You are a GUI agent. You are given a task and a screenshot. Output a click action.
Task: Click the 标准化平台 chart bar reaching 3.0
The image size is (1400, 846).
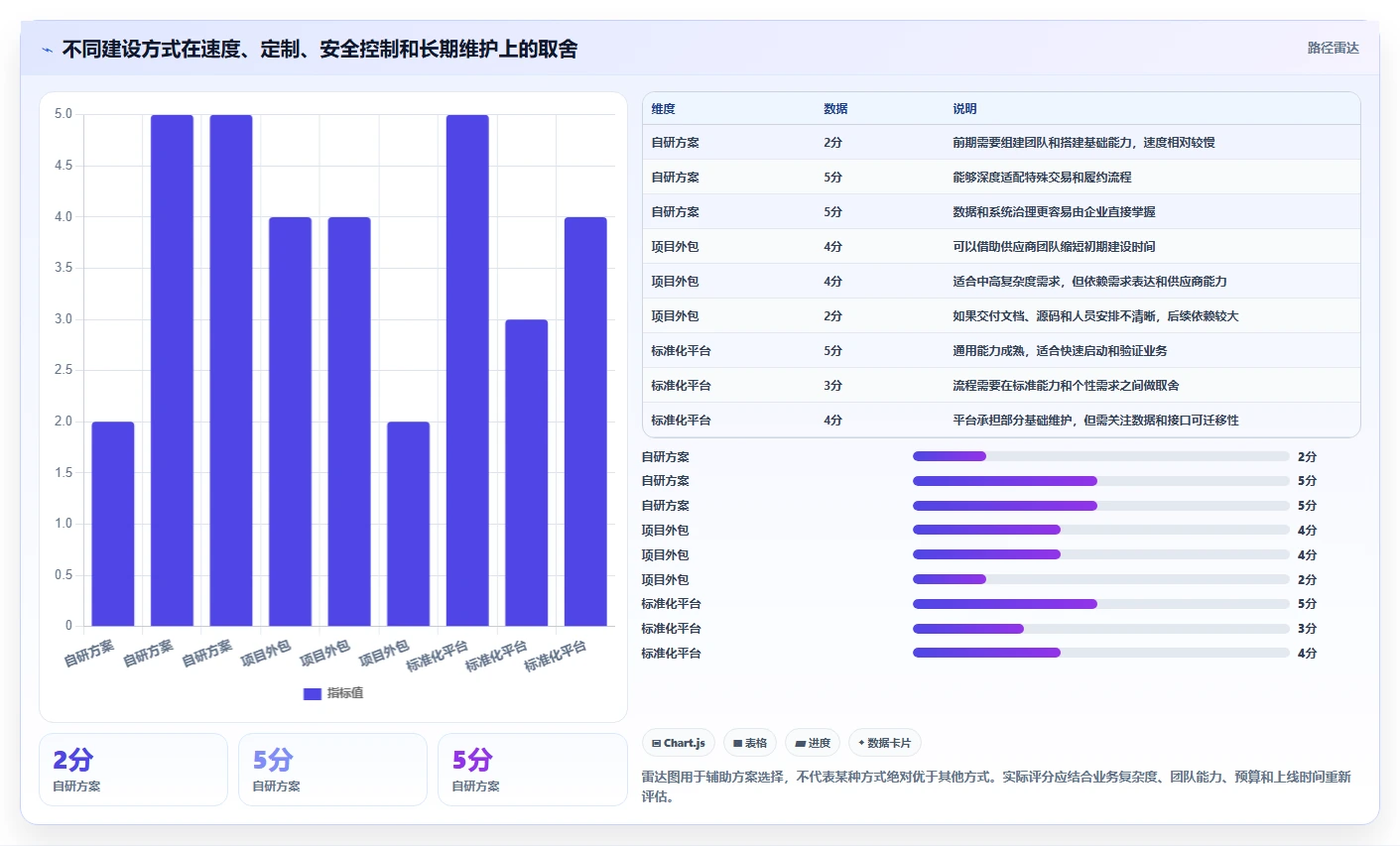pyautogui.click(x=526, y=472)
